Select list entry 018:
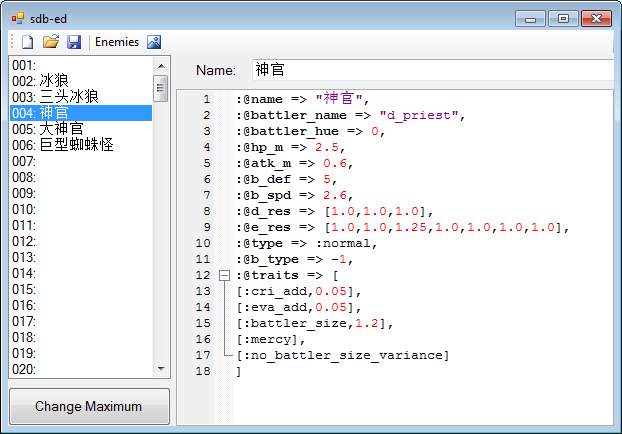622x434 pixels. 81,337
